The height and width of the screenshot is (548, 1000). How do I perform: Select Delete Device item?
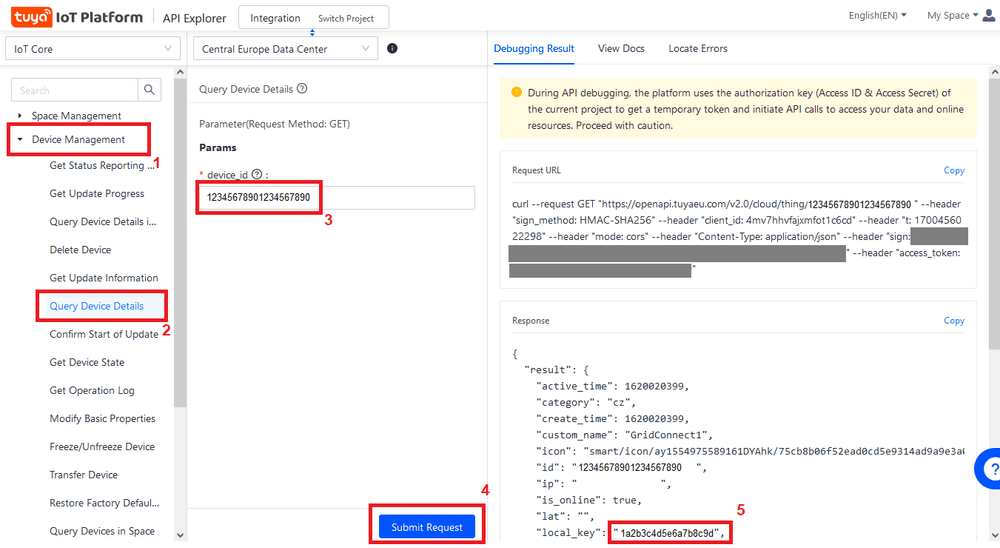(x=80, y=249)
